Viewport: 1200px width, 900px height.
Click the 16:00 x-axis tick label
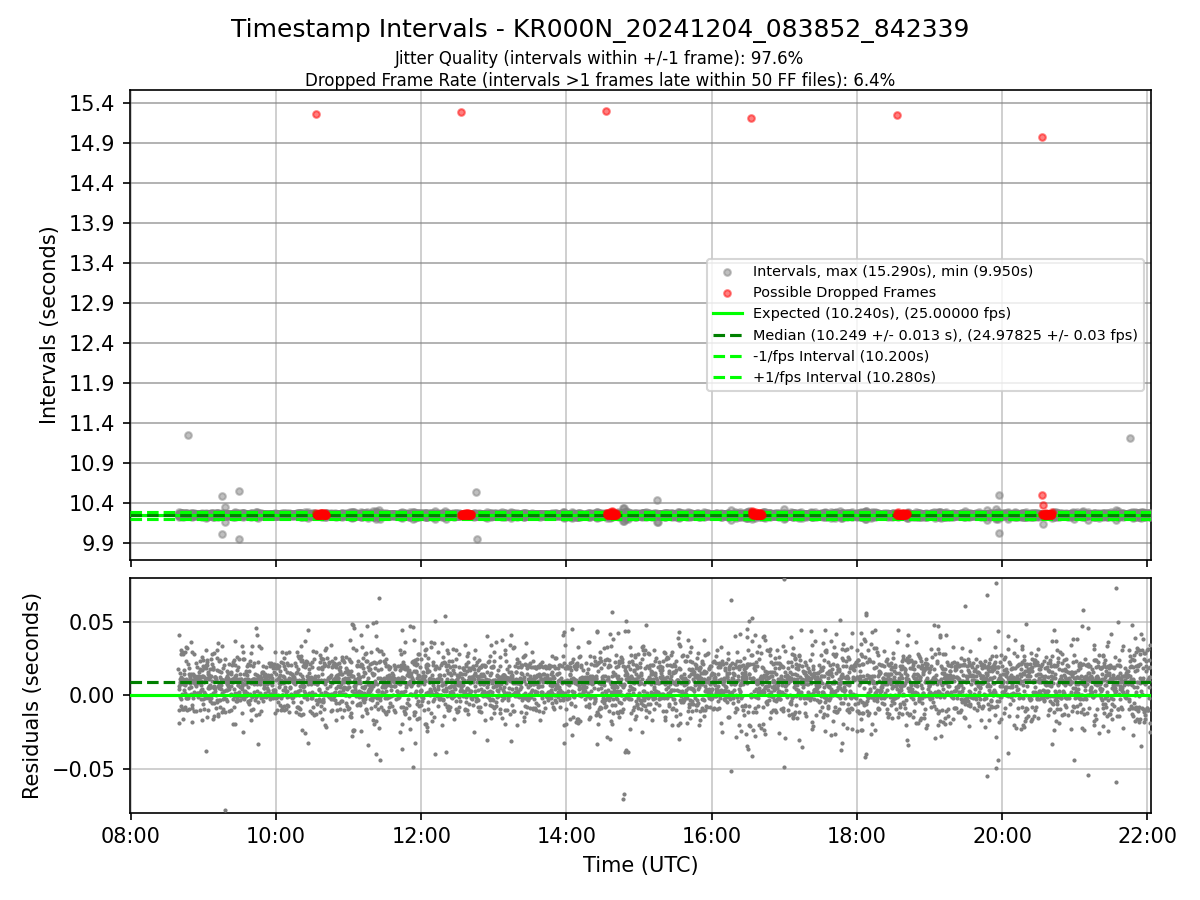[x=711, y=835]
